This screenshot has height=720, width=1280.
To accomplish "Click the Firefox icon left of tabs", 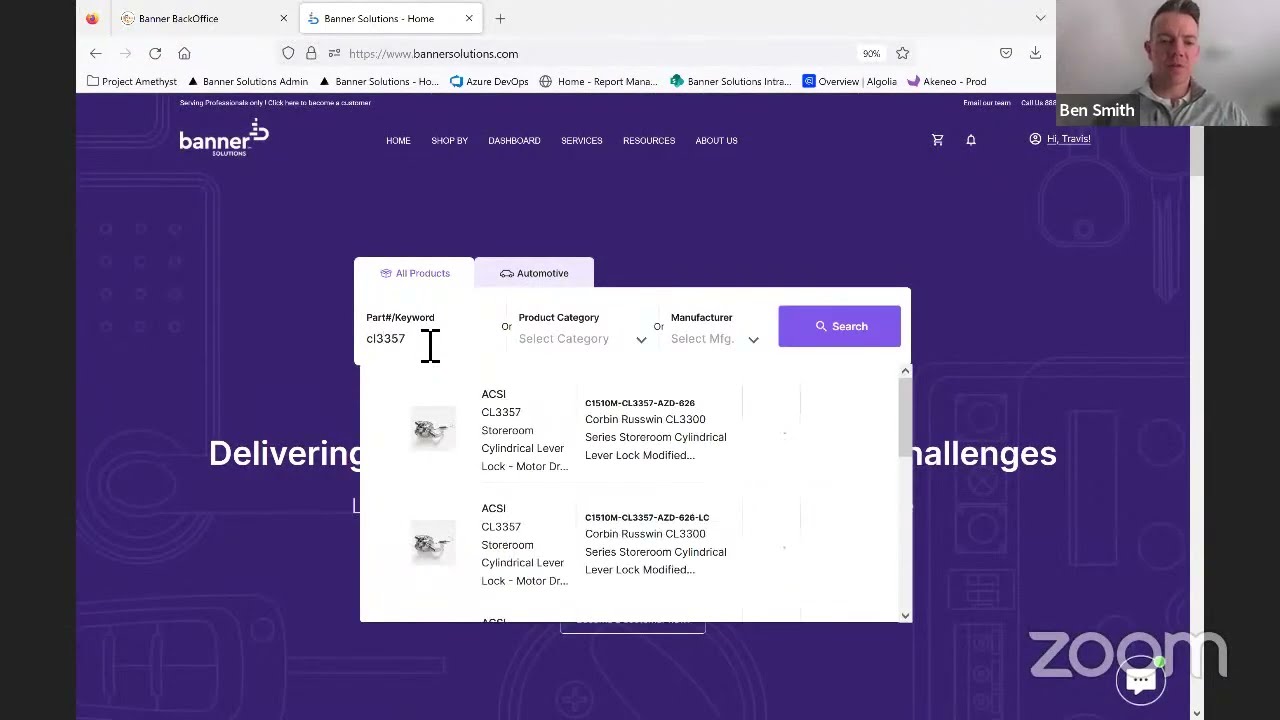I will coord(92,18).
